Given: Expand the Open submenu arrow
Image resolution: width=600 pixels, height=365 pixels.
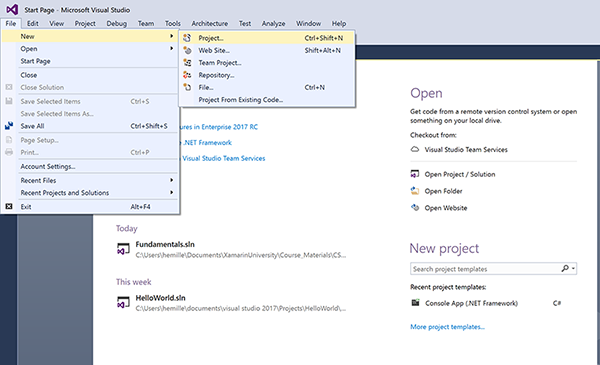Looking at the screenshot, I should pos(171,48).
